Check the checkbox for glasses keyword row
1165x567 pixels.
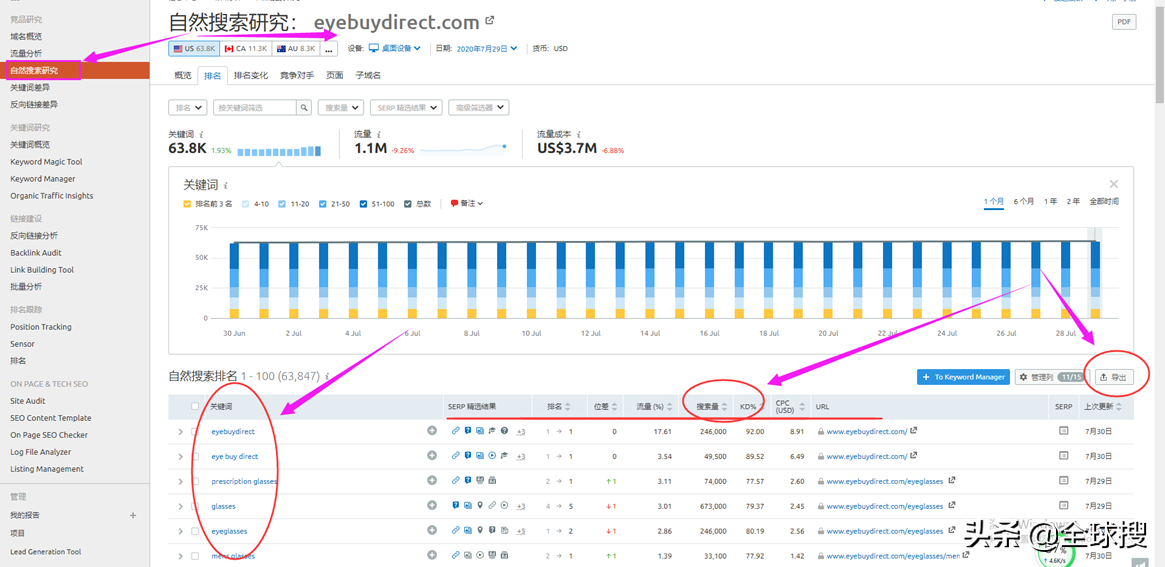[195, 505]
